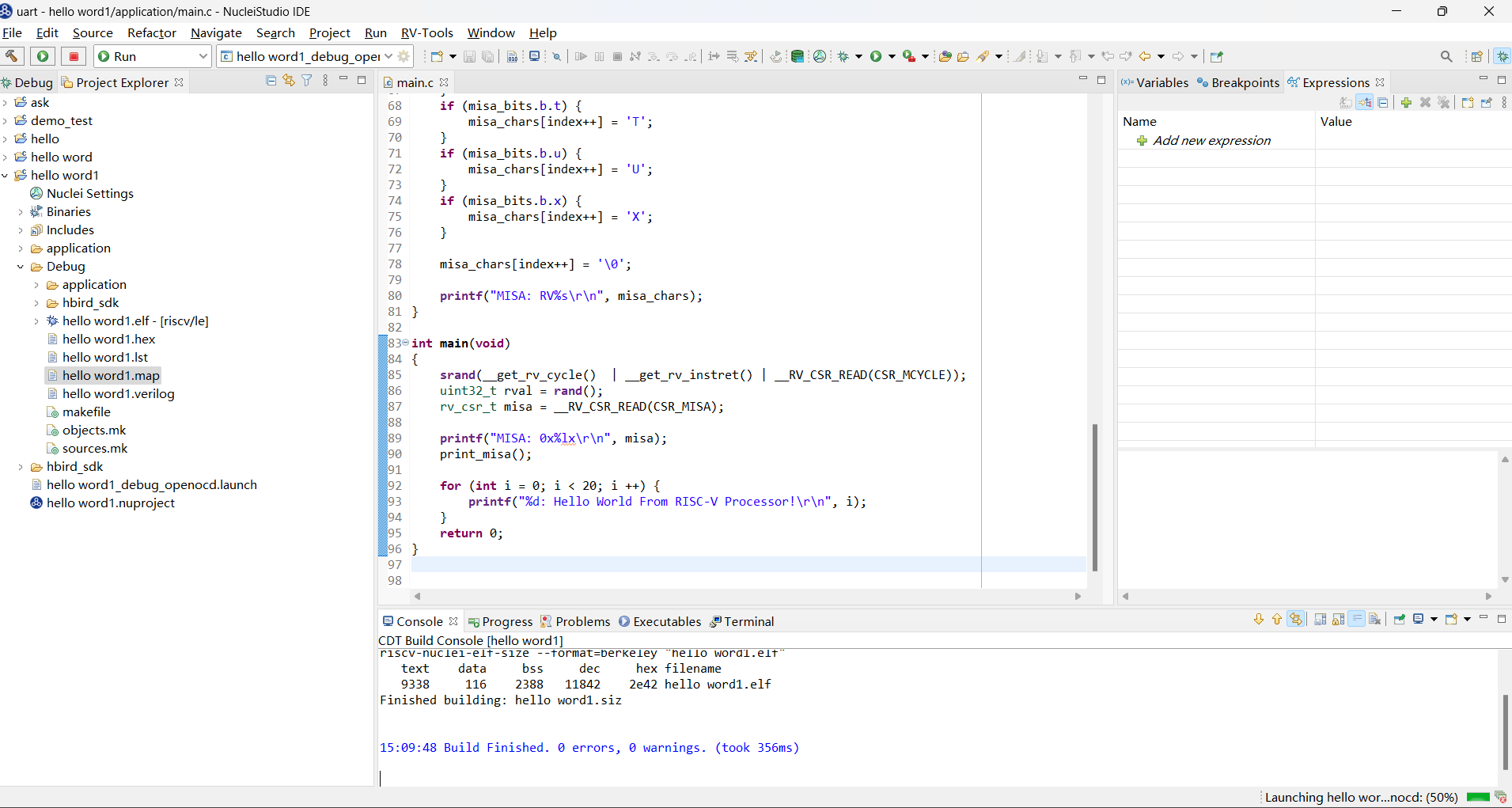Screen dimensions: 1512x808
Task: Add new expression with green plus icon
Action: point(1406,103)
